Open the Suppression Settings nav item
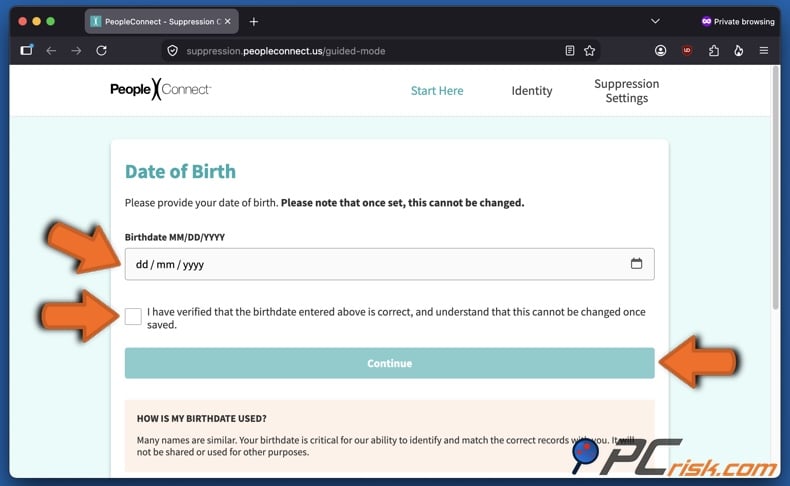790x486 pixels. (626, 91)
